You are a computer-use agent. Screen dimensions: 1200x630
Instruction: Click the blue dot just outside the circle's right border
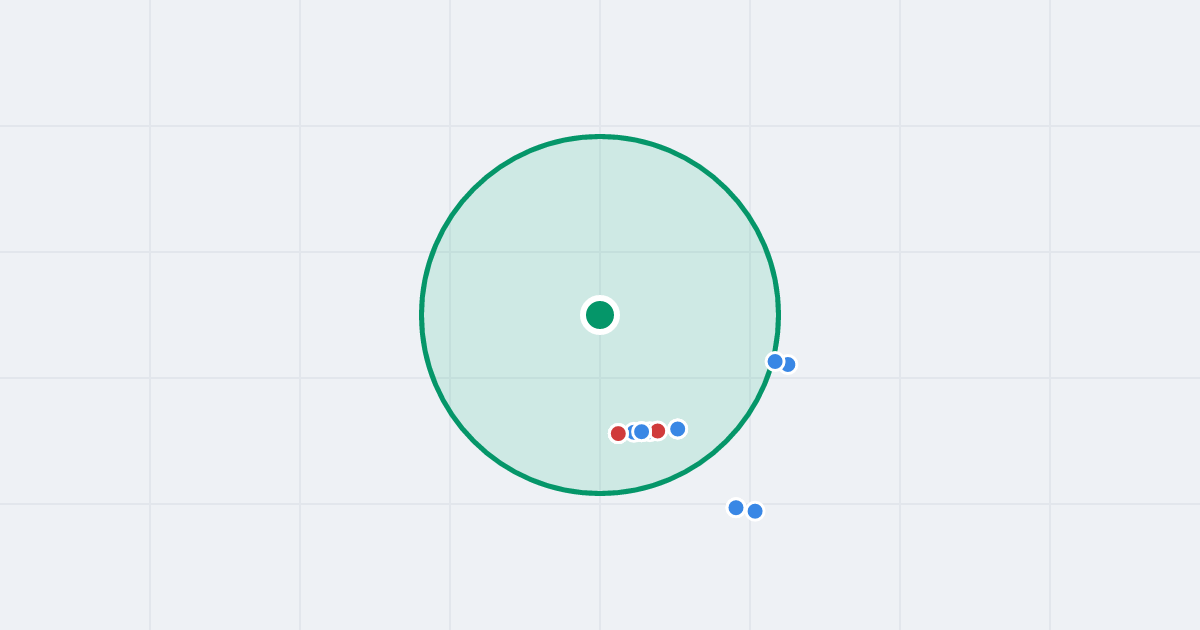click(788, 365)
